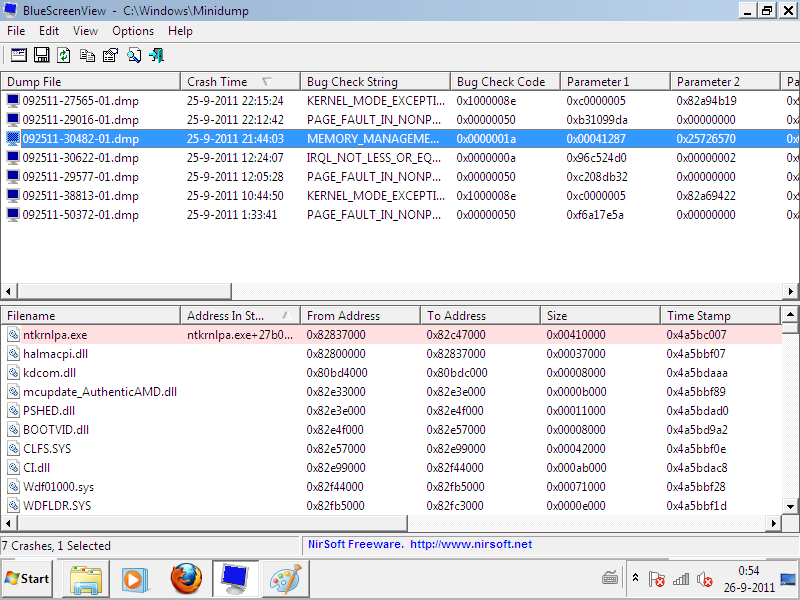Open Properties using the toolbar icon
The height and width of the screenshot is (600, 800).
110,55
